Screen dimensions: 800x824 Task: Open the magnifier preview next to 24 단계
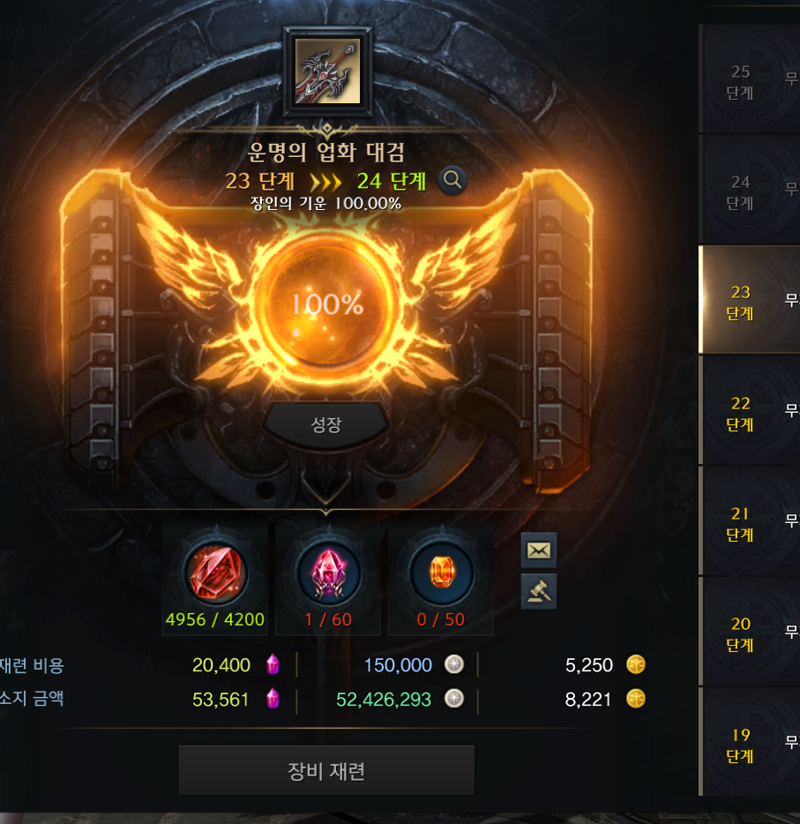tap(452, 180)
